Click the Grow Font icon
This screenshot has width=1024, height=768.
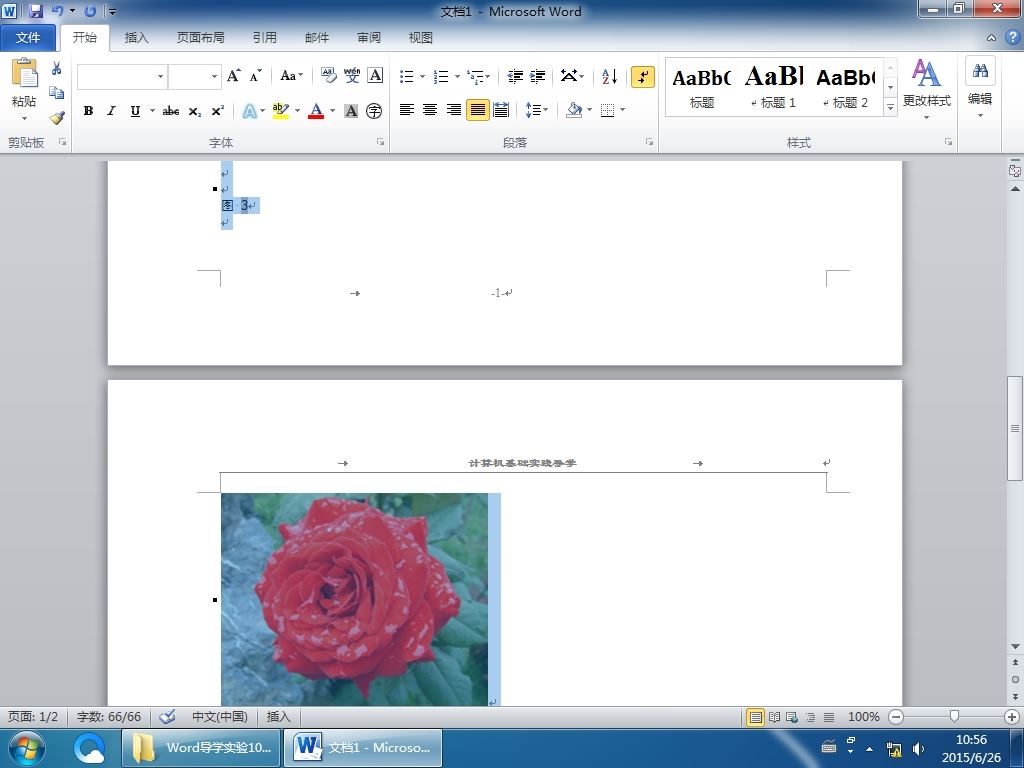coord(234,76)
